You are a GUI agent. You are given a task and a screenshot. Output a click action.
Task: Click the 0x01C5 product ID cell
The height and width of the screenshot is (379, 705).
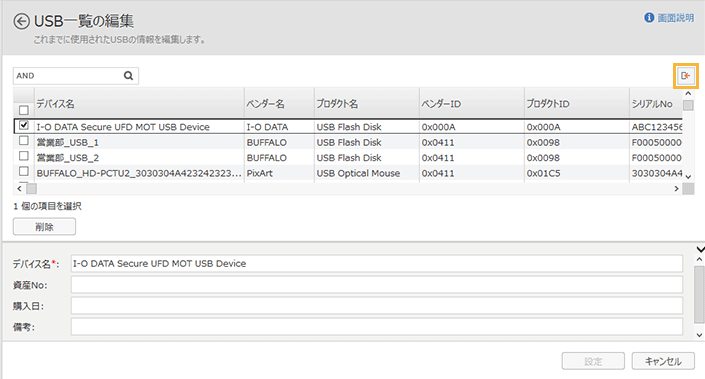pos(577,173)
